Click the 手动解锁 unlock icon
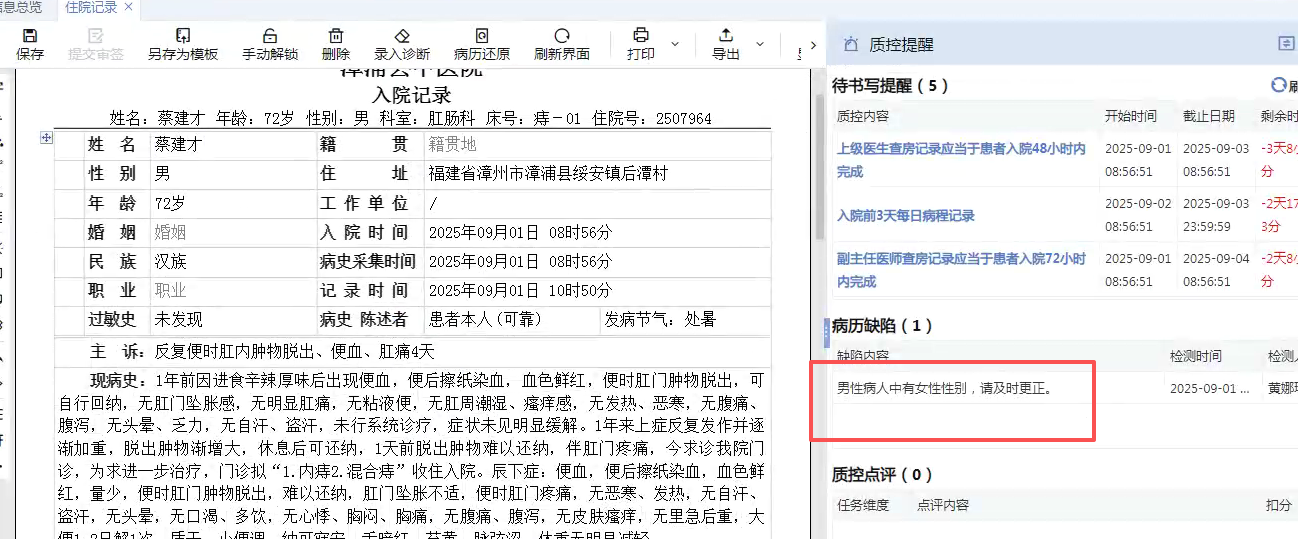This screenshot has width=1298, height=539. (x=270, y=35)
